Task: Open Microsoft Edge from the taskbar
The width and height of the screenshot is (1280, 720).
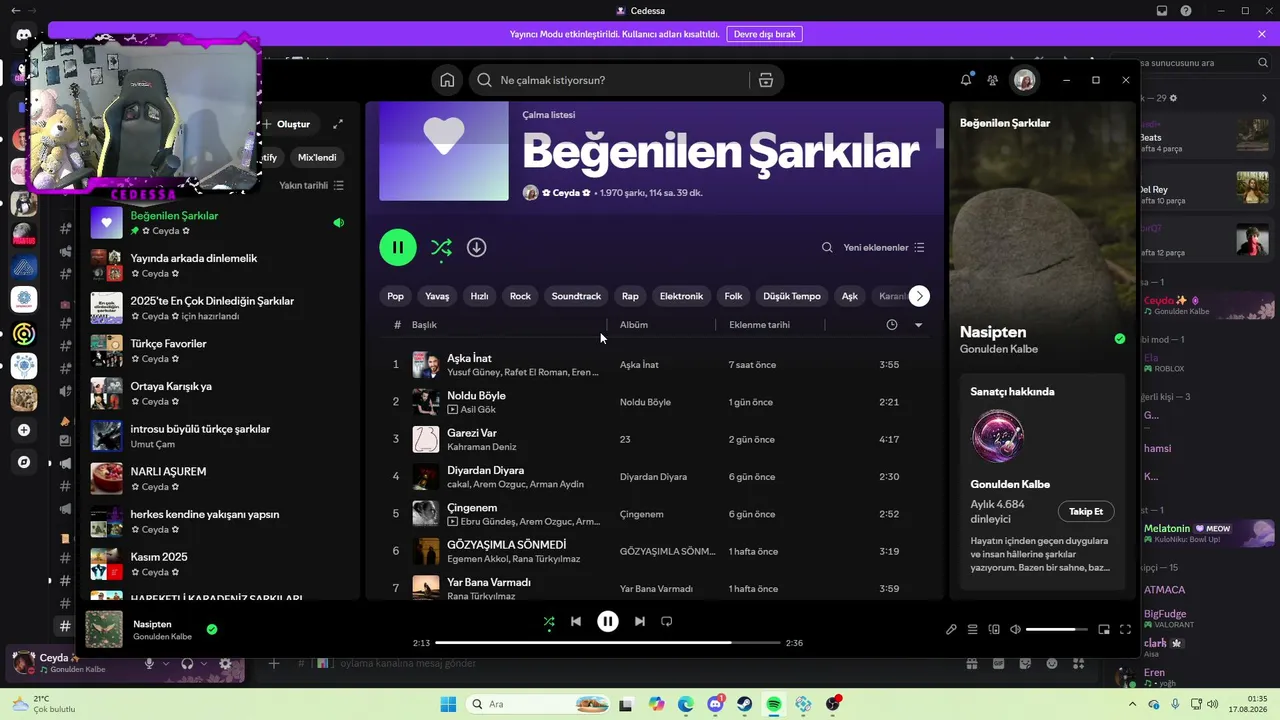Action: click(686, 704)
